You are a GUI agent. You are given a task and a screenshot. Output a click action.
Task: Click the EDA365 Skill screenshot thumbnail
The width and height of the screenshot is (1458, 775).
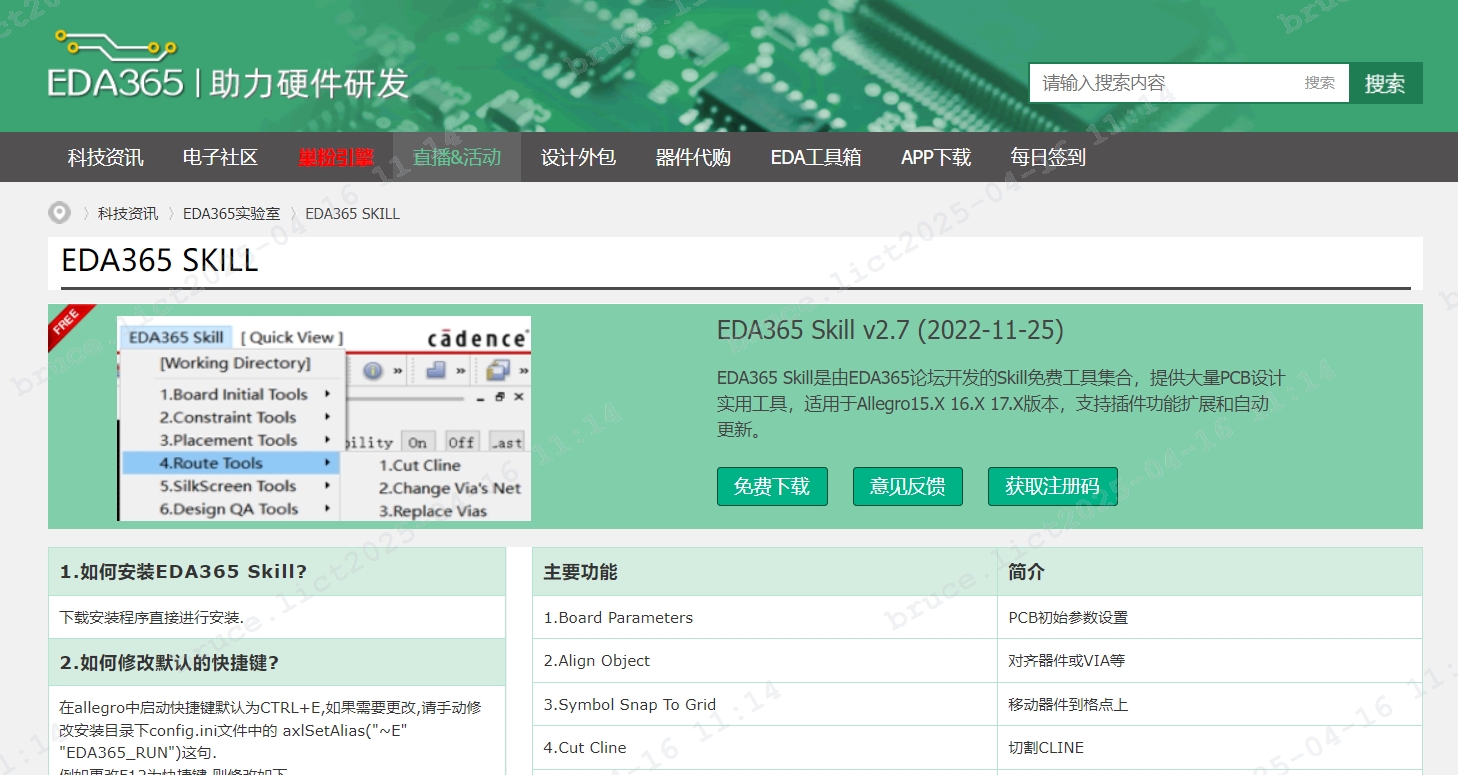(x=324, y=418)
